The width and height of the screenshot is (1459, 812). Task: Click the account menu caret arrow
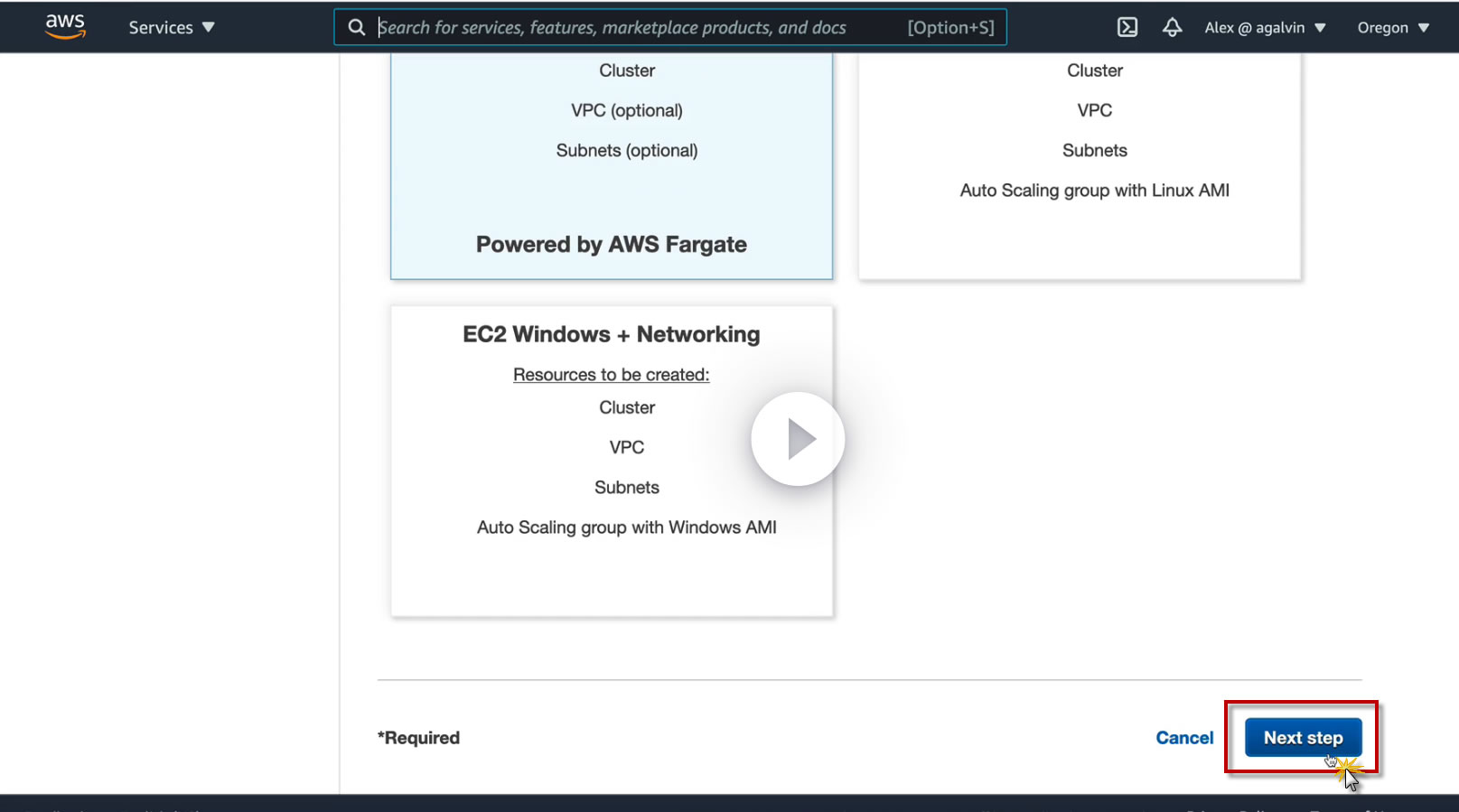point(1320,28)
